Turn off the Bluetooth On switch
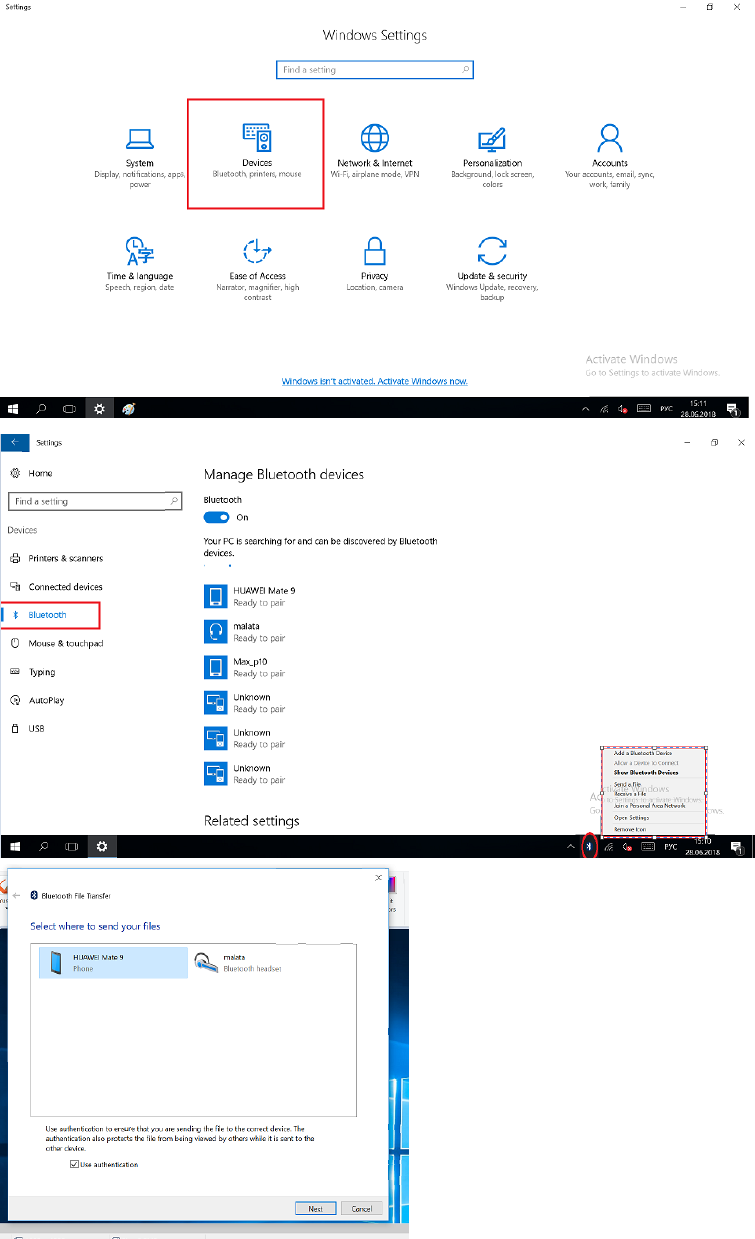The image size is (755, 1239). click(x=216, y=517)
